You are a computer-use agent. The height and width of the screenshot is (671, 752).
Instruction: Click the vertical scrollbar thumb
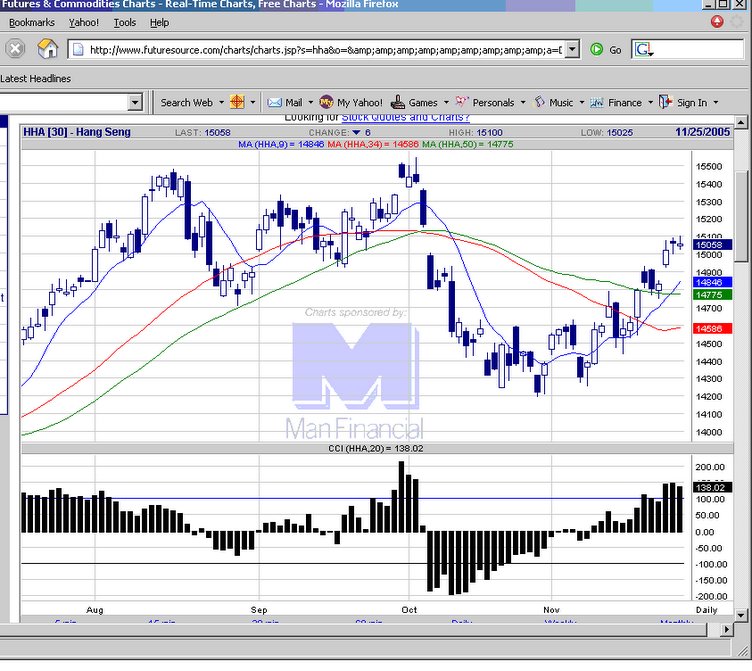pos(741,216)
